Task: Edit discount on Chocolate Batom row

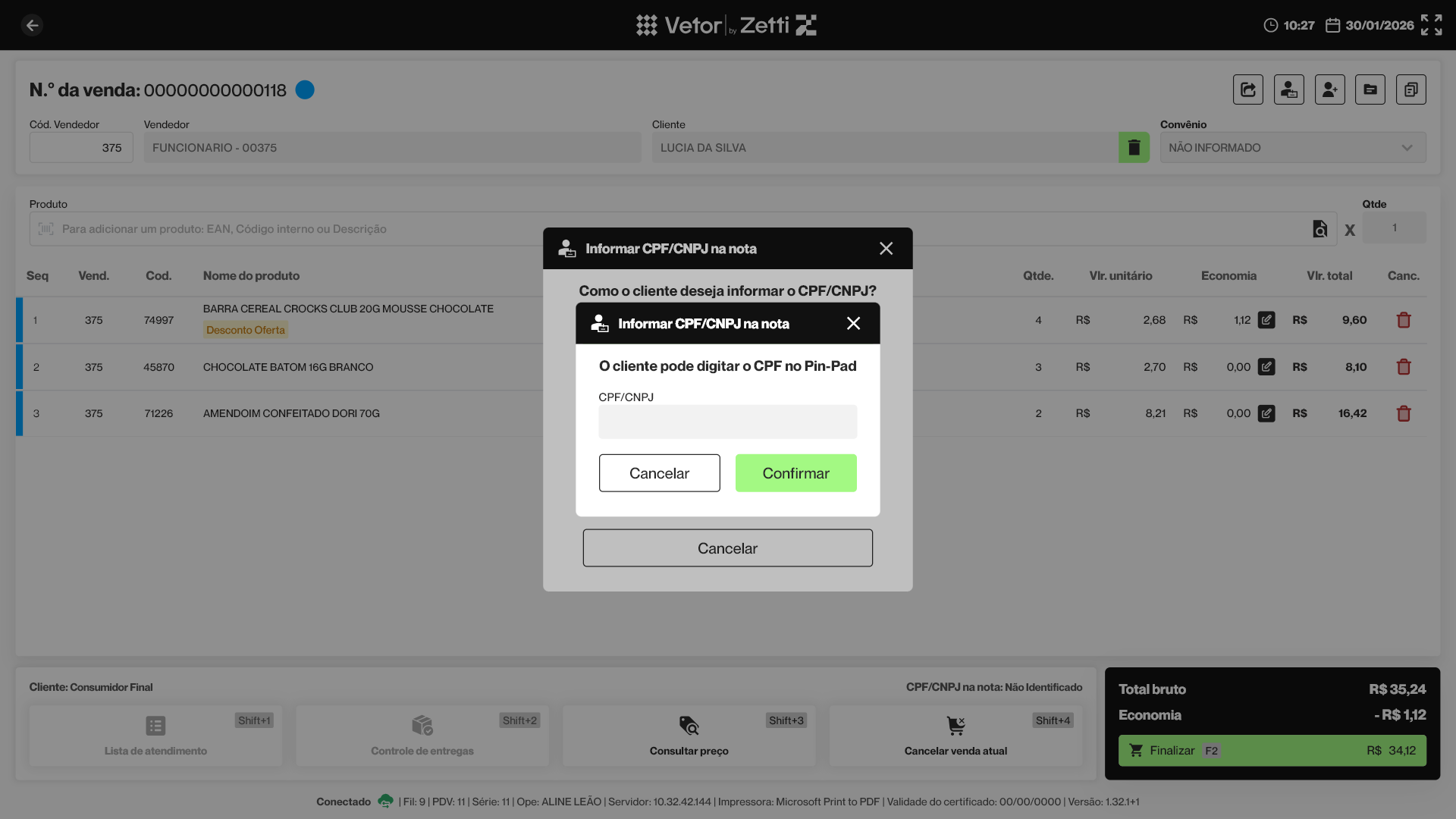Action: pyautogui.click(x=1266, y=367)
